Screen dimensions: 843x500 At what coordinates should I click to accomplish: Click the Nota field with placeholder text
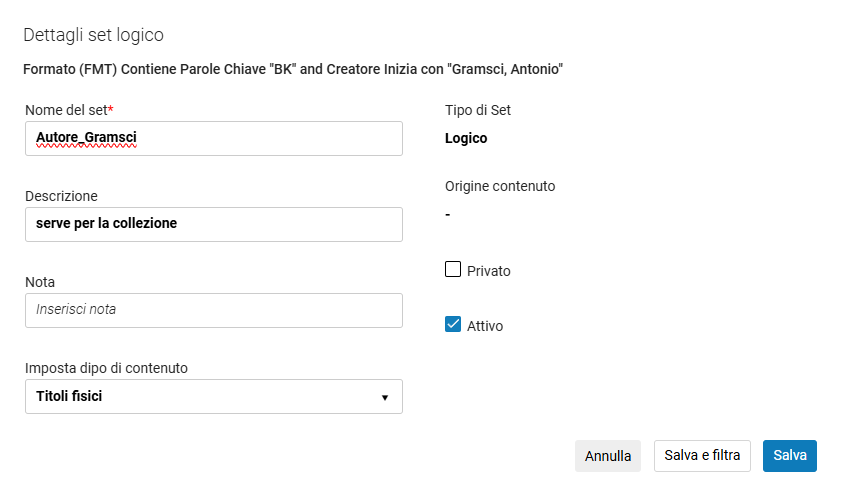pos(213,310)
